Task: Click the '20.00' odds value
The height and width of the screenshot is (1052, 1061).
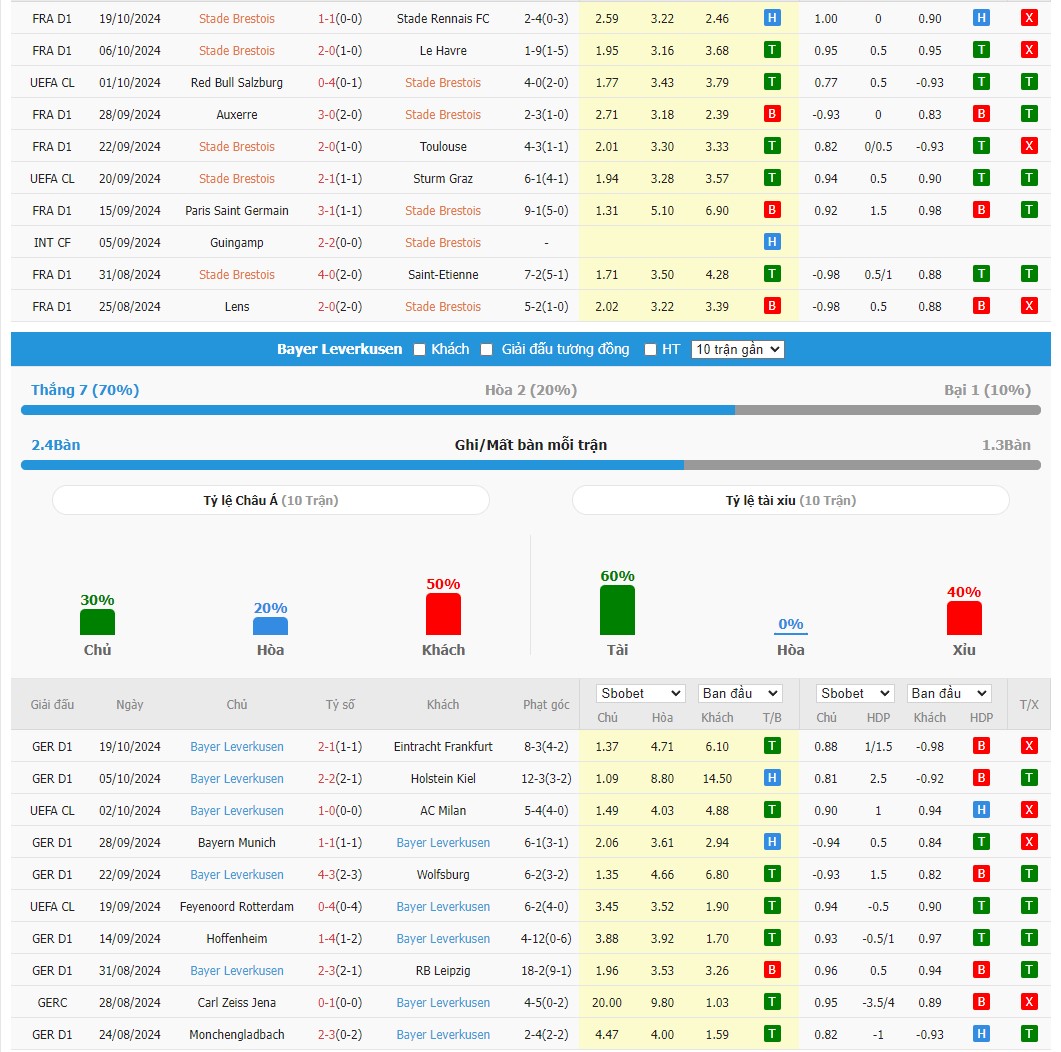Action: point(607,1003)
